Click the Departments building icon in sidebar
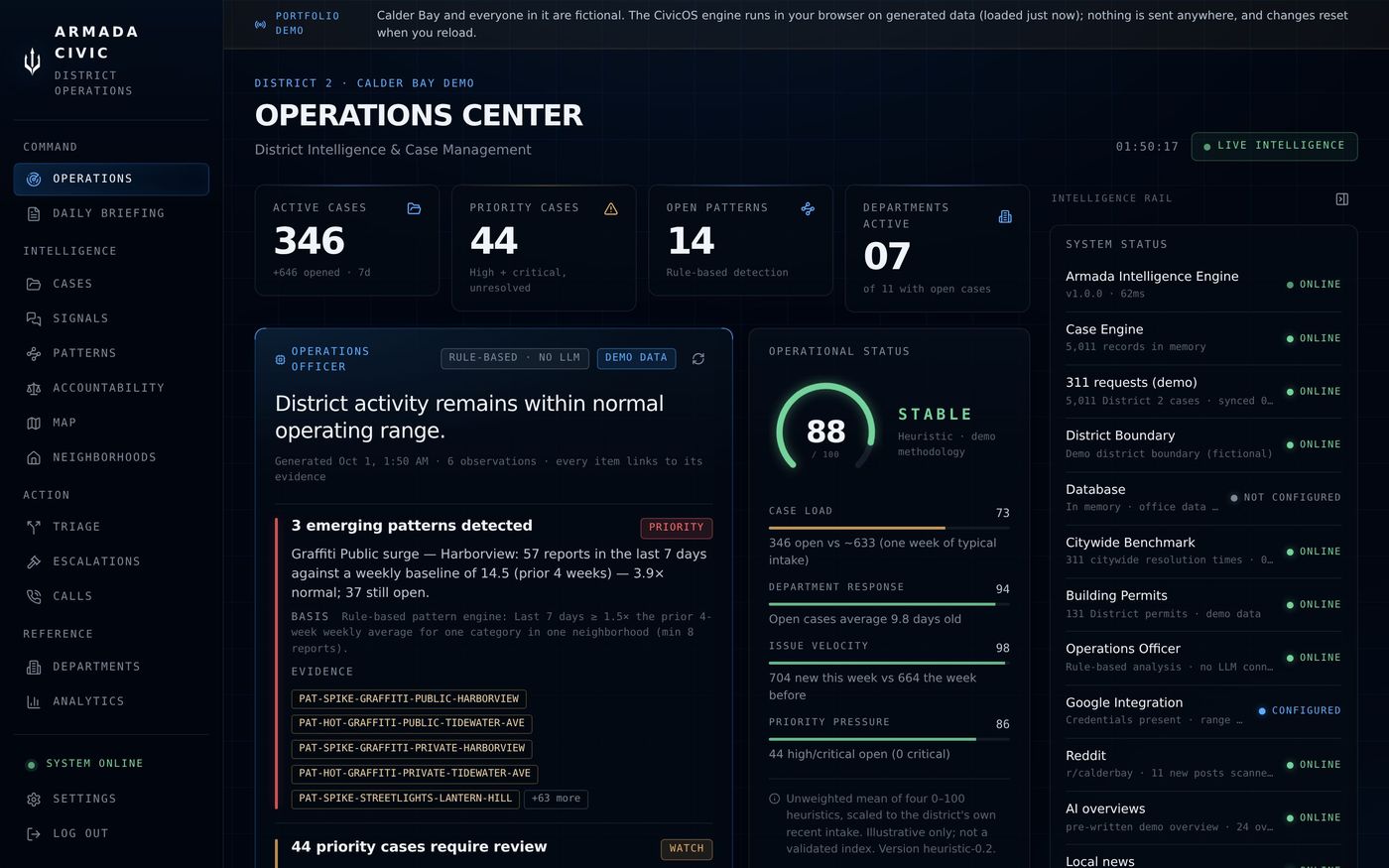Image resolution: width=1389 pixels, height=868 pixels. pyautogui.click(x=34, y=668)
